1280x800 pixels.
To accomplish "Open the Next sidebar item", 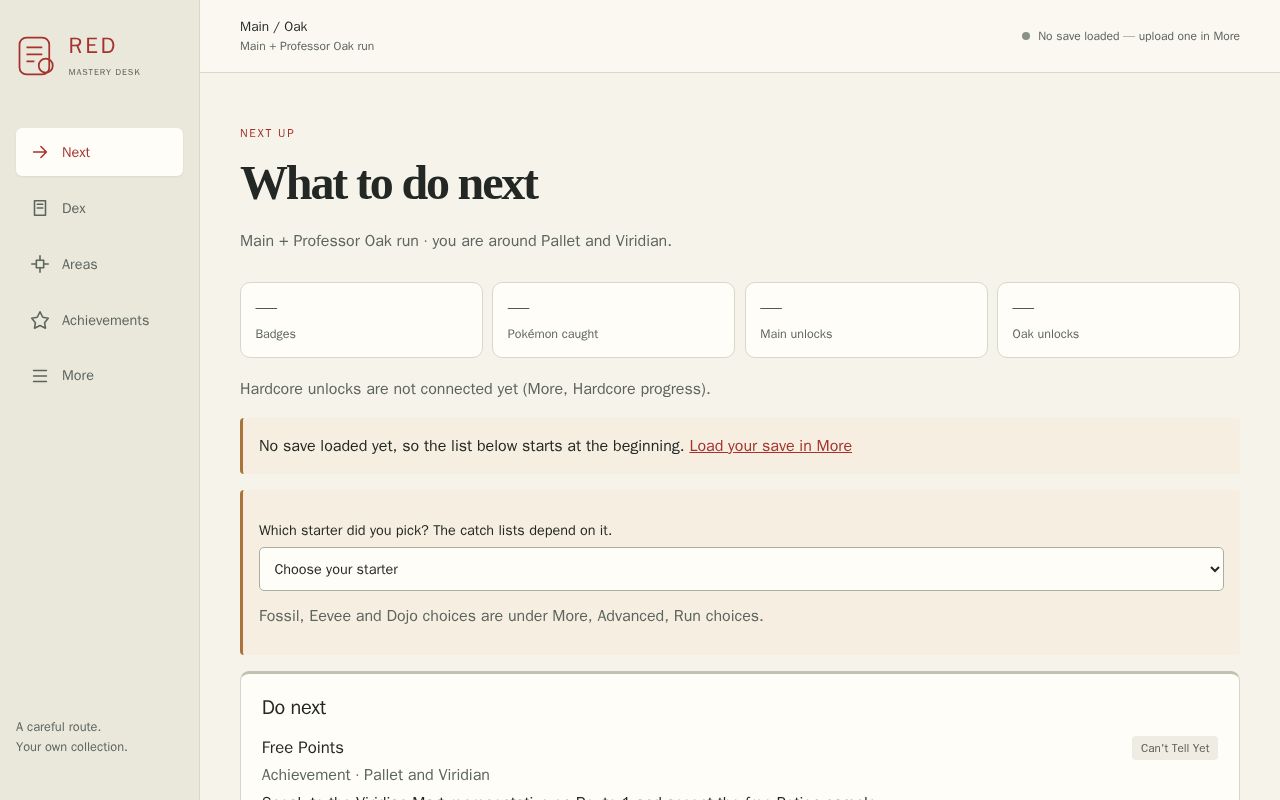I will 99,152.
